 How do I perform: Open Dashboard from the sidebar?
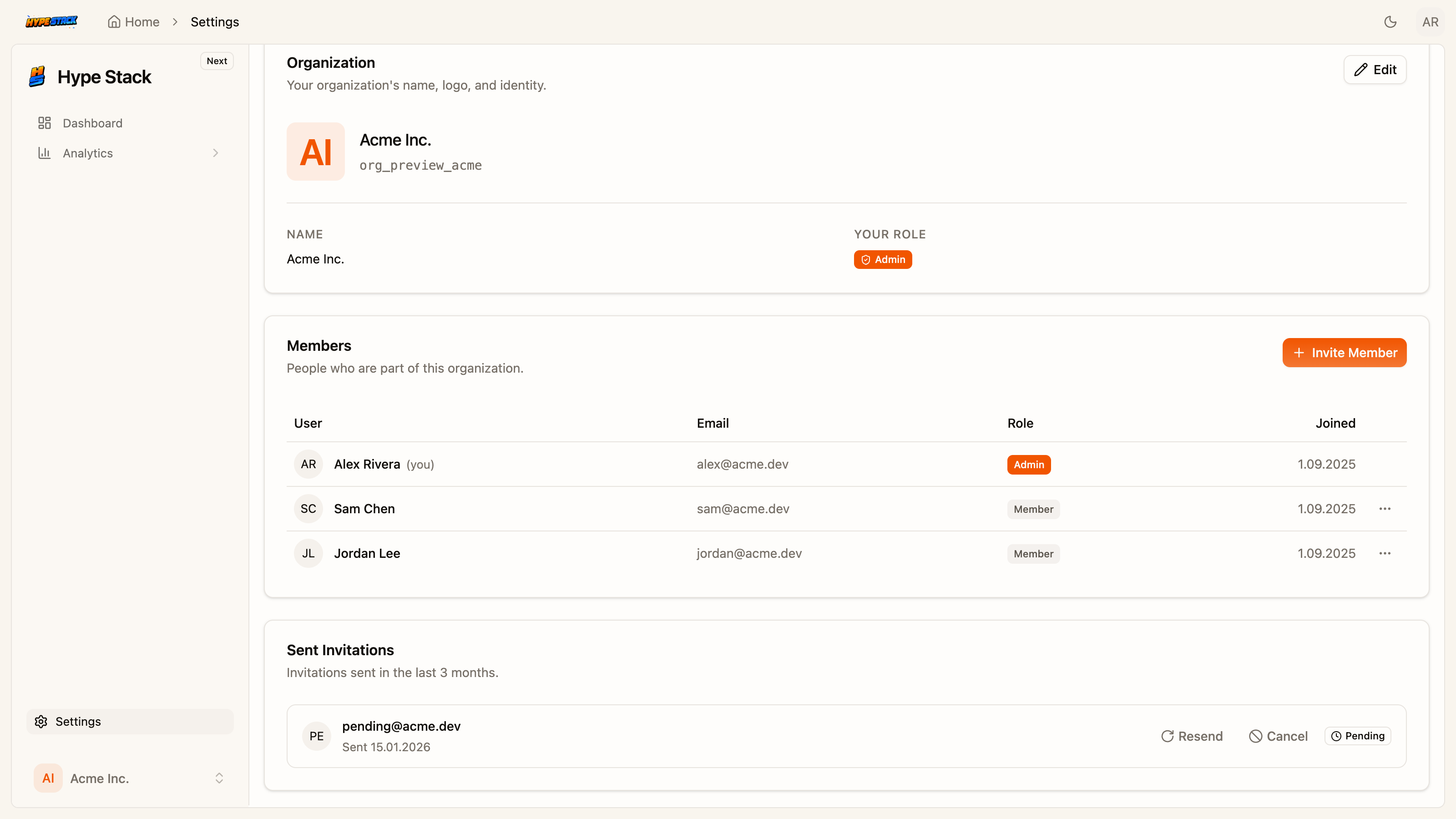(x=130, y=123)
